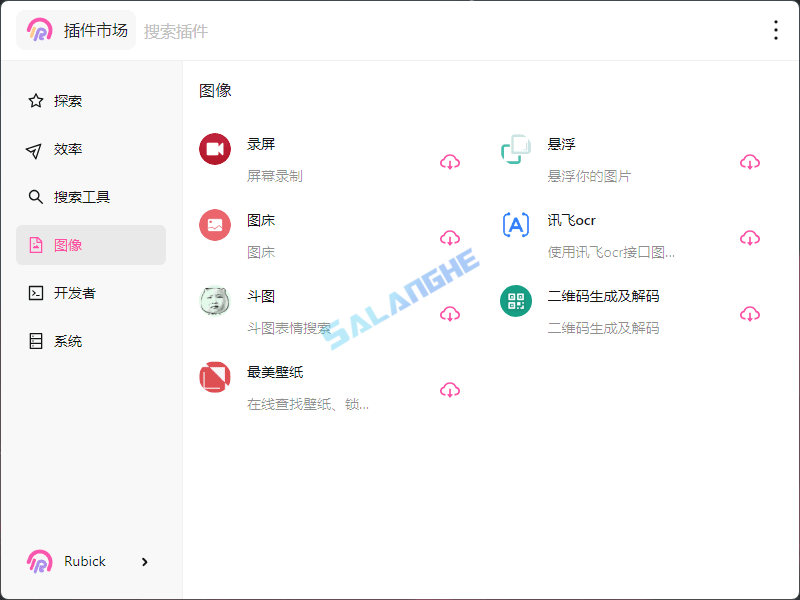Click the Rubick logo in the top-left corner
Viewport: 800px width, 600px height.
pos(39,30)
